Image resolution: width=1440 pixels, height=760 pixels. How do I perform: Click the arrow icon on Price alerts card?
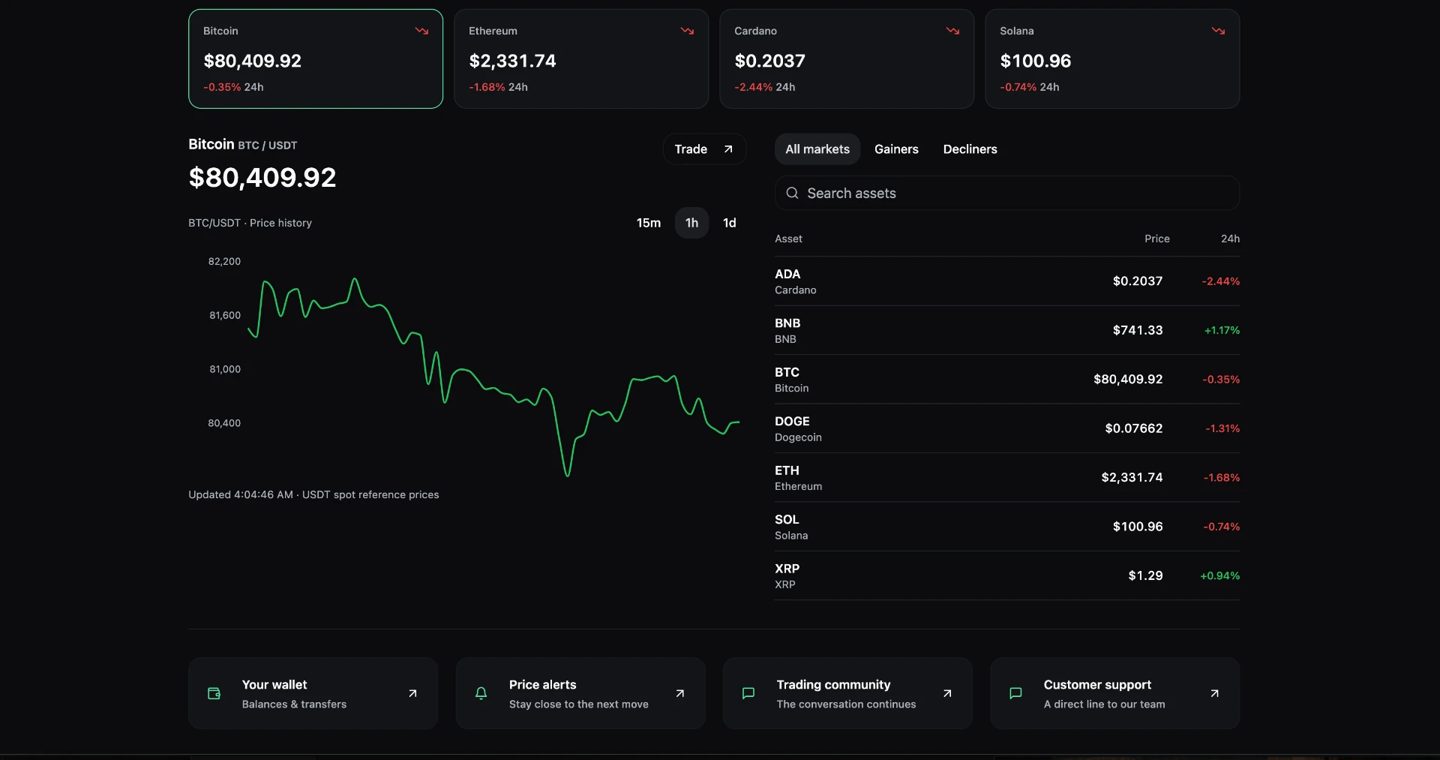click(680, 693)
